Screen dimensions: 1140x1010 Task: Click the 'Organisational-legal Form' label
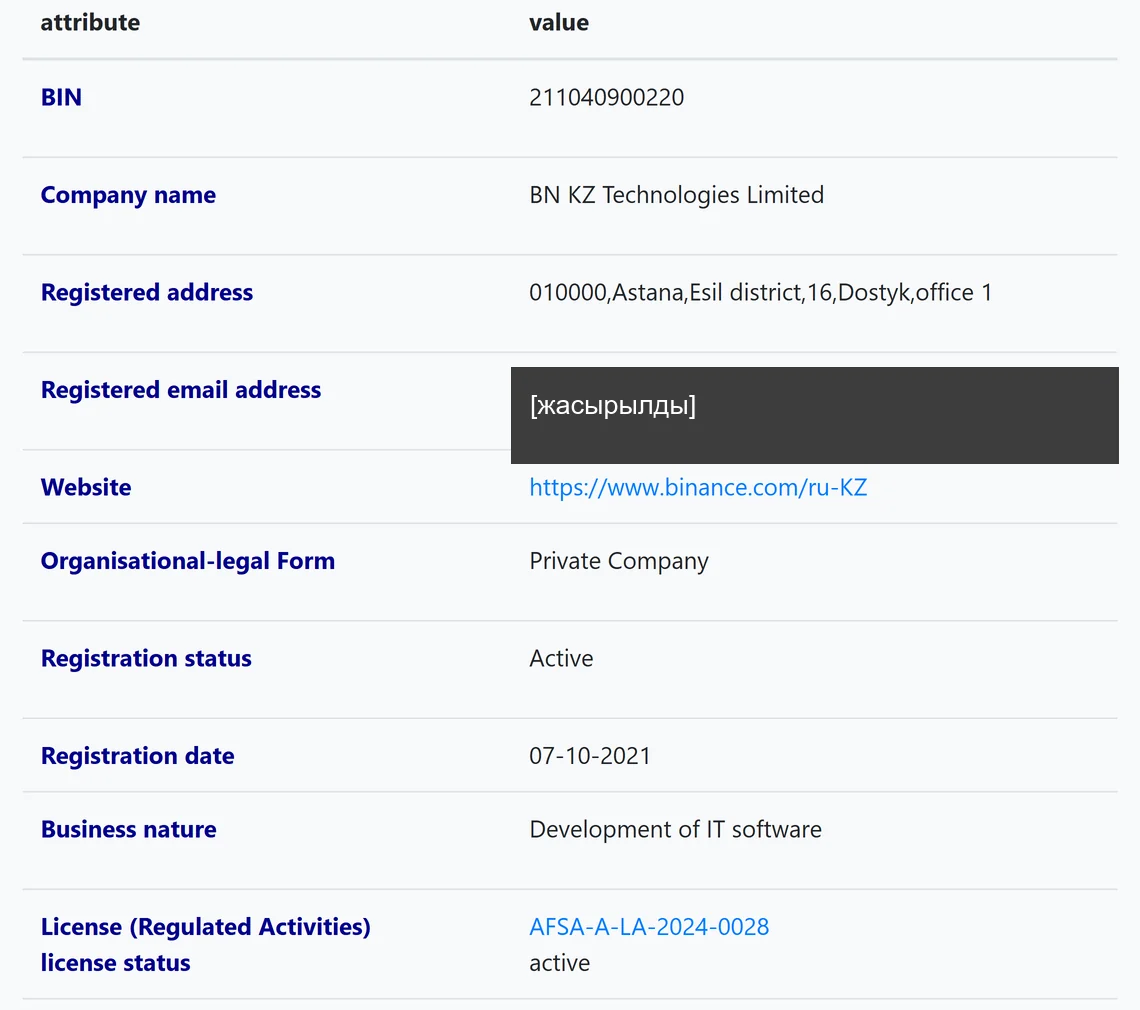click(188, 561)
